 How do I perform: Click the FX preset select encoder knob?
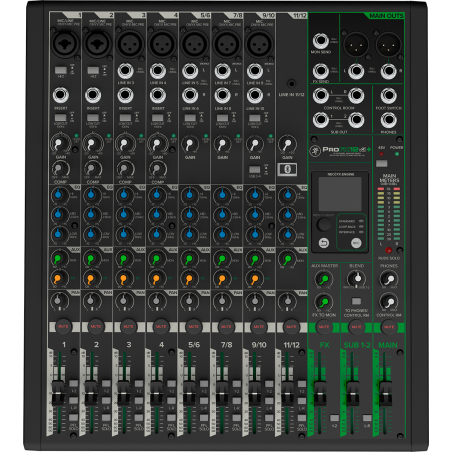tap(323, 225)
